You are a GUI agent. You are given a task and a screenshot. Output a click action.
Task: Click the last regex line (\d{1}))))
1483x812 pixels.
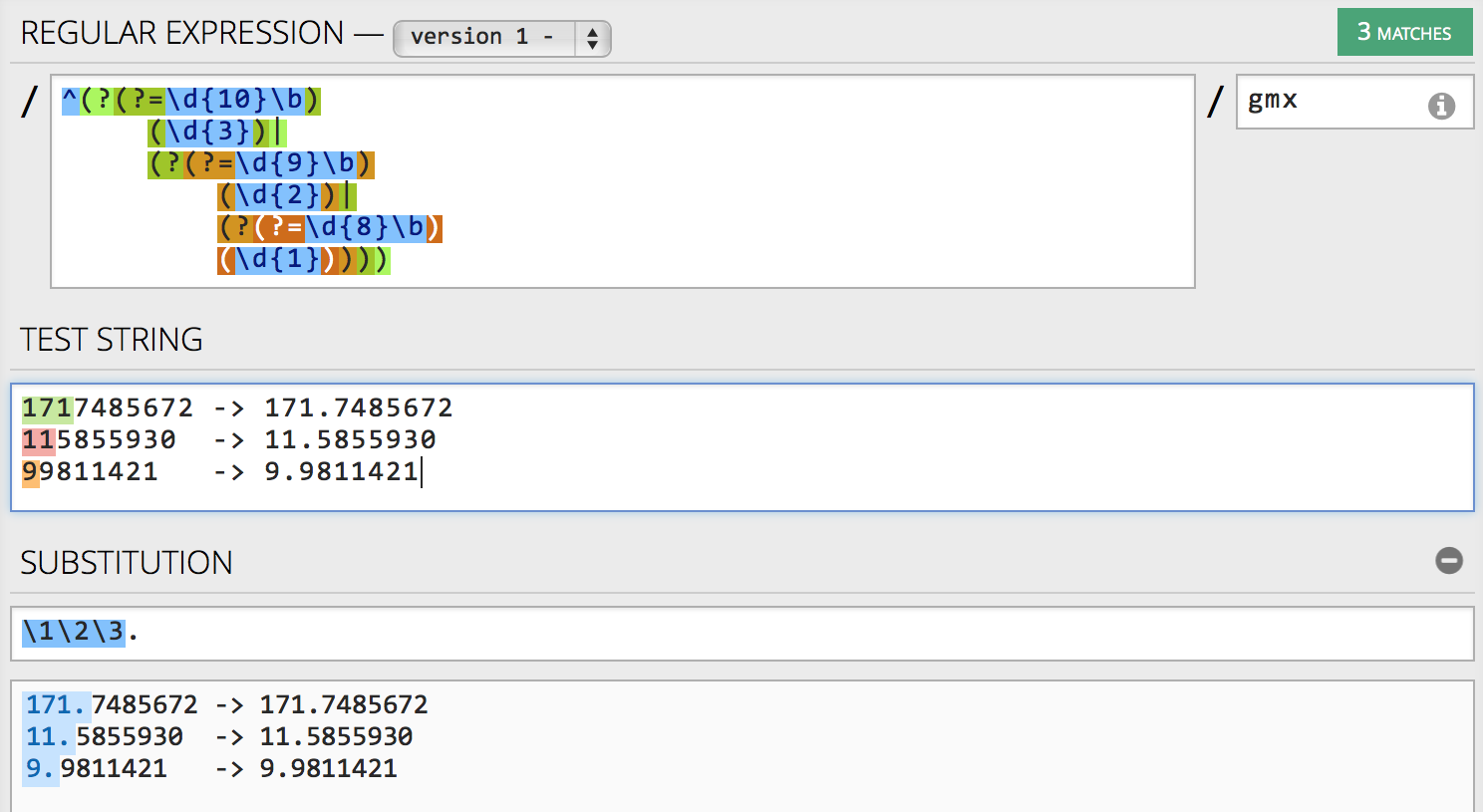click(x=303, y=260)
